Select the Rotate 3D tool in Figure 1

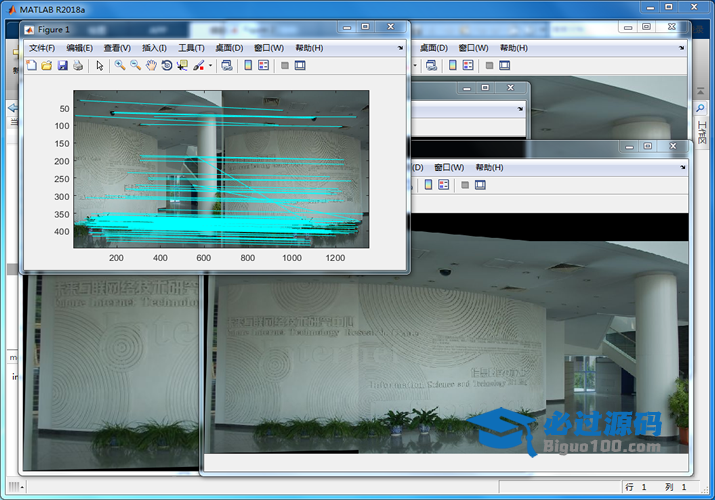(167, 66)
